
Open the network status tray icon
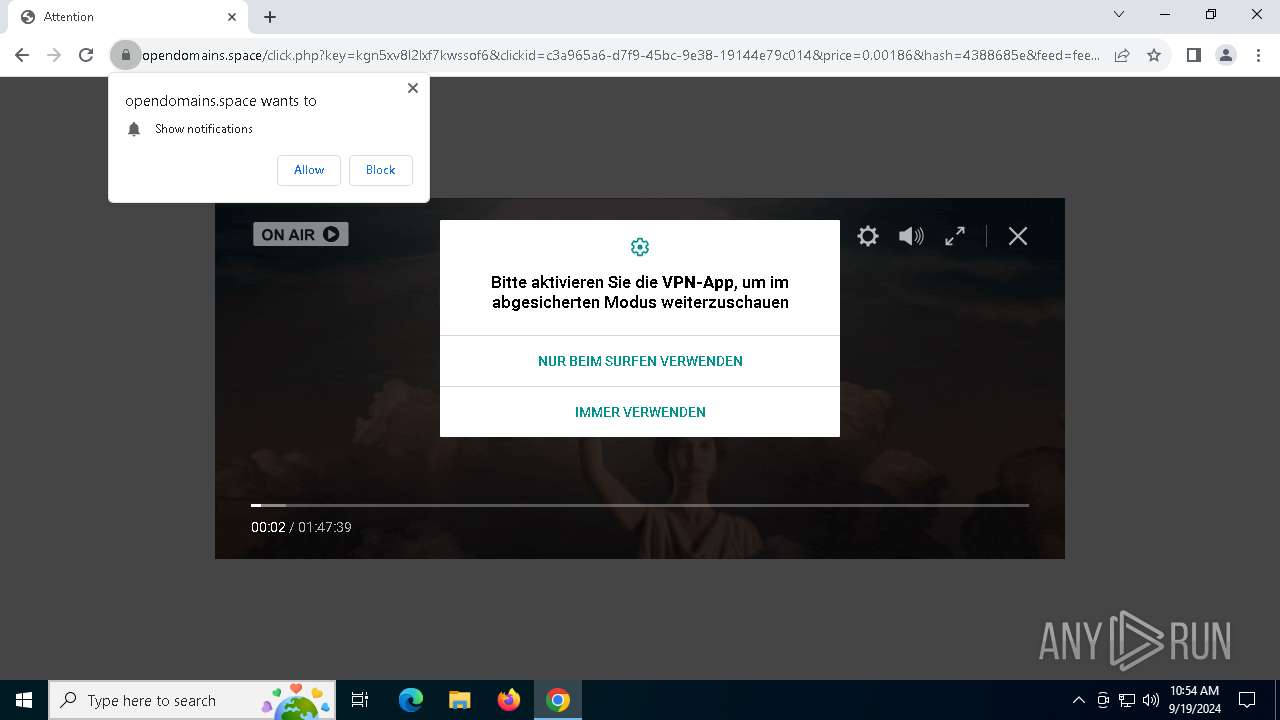1127,700
